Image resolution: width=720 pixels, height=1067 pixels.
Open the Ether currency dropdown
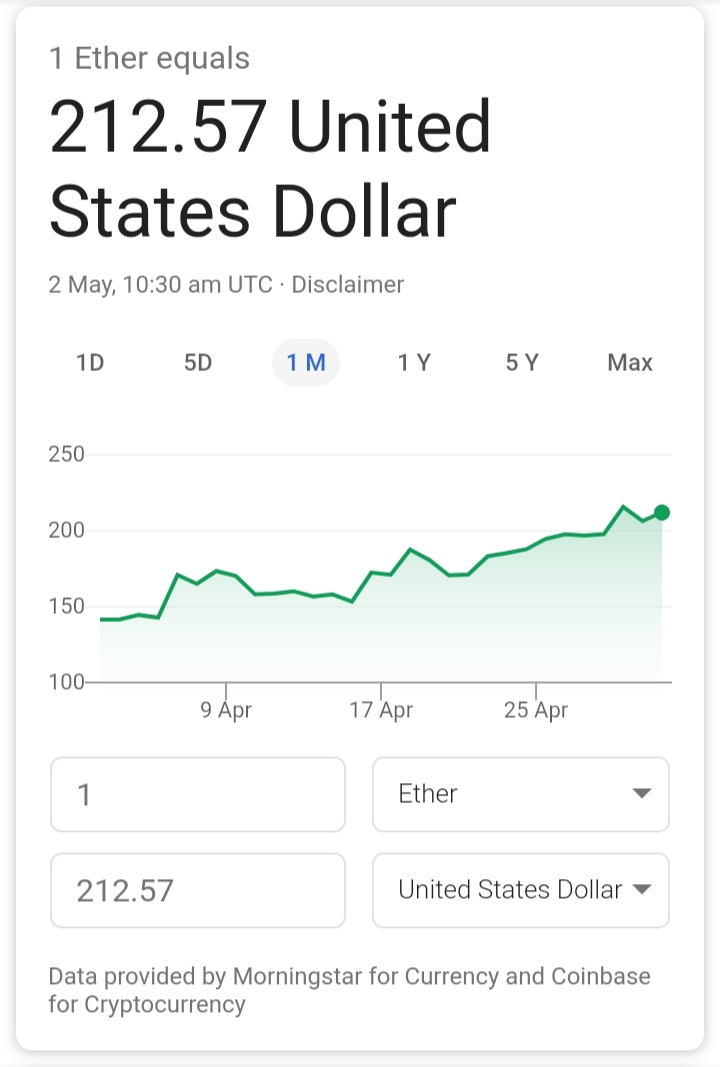tap(521, 794)
